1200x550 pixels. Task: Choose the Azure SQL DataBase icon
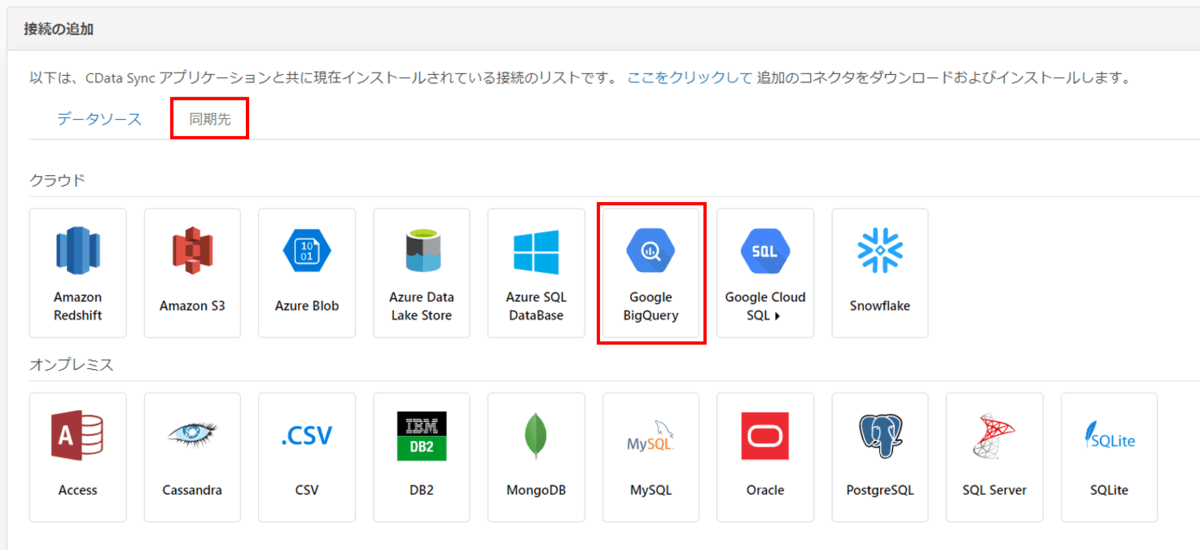point(535,251)
